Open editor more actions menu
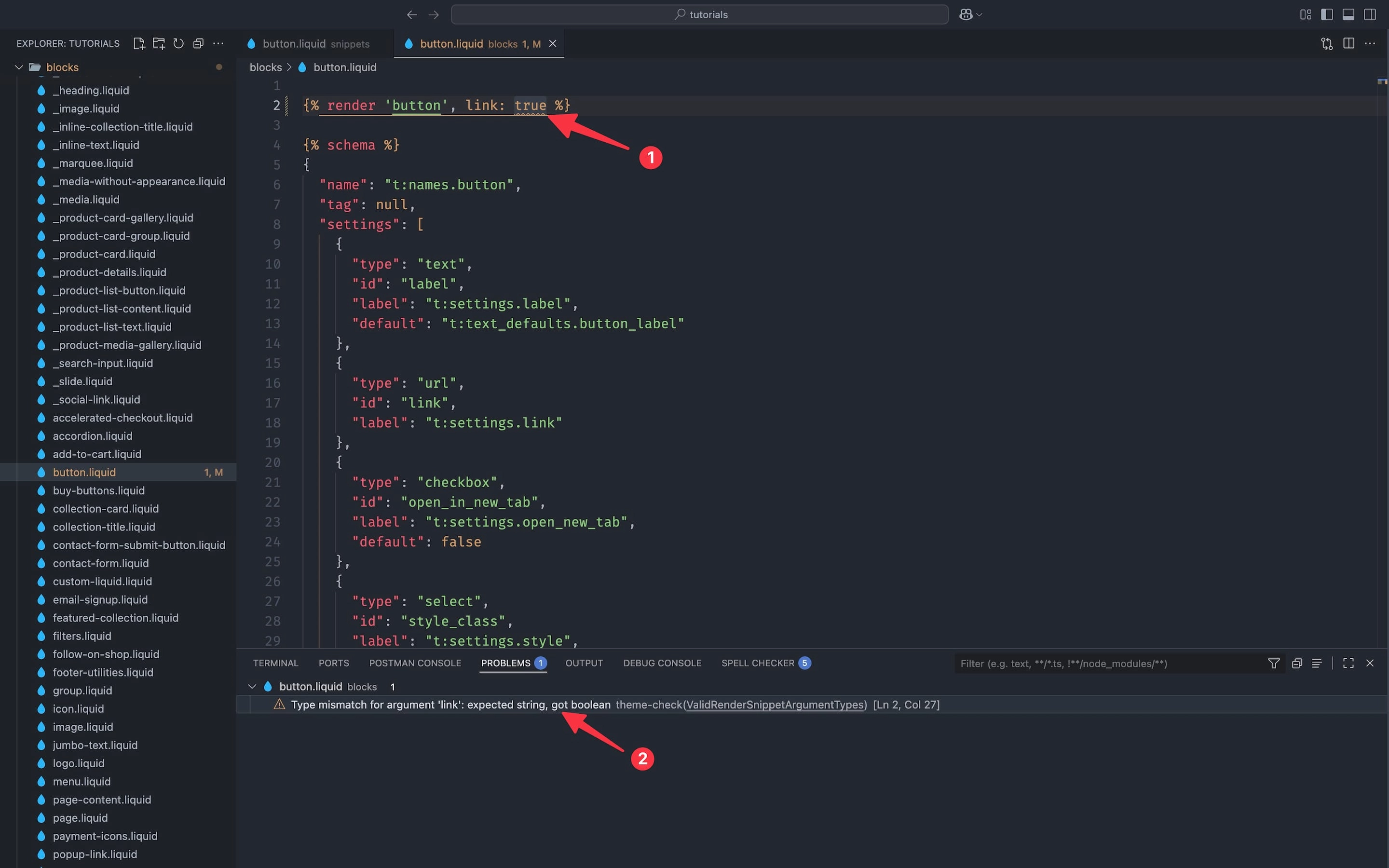1389x868 pixels. click(x=1370, y=43)
